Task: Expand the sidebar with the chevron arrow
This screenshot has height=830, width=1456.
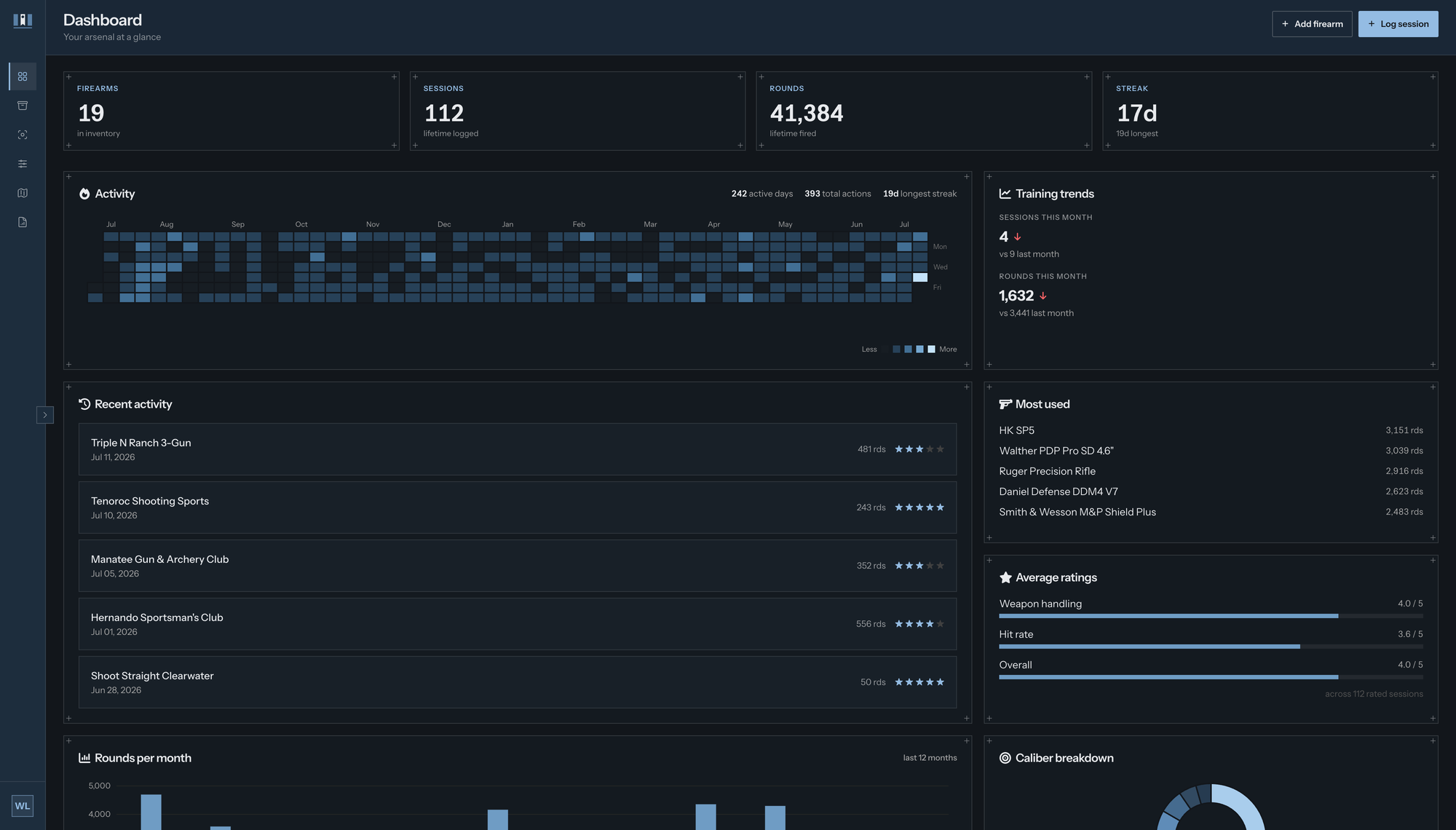Action: pos(45,415)
